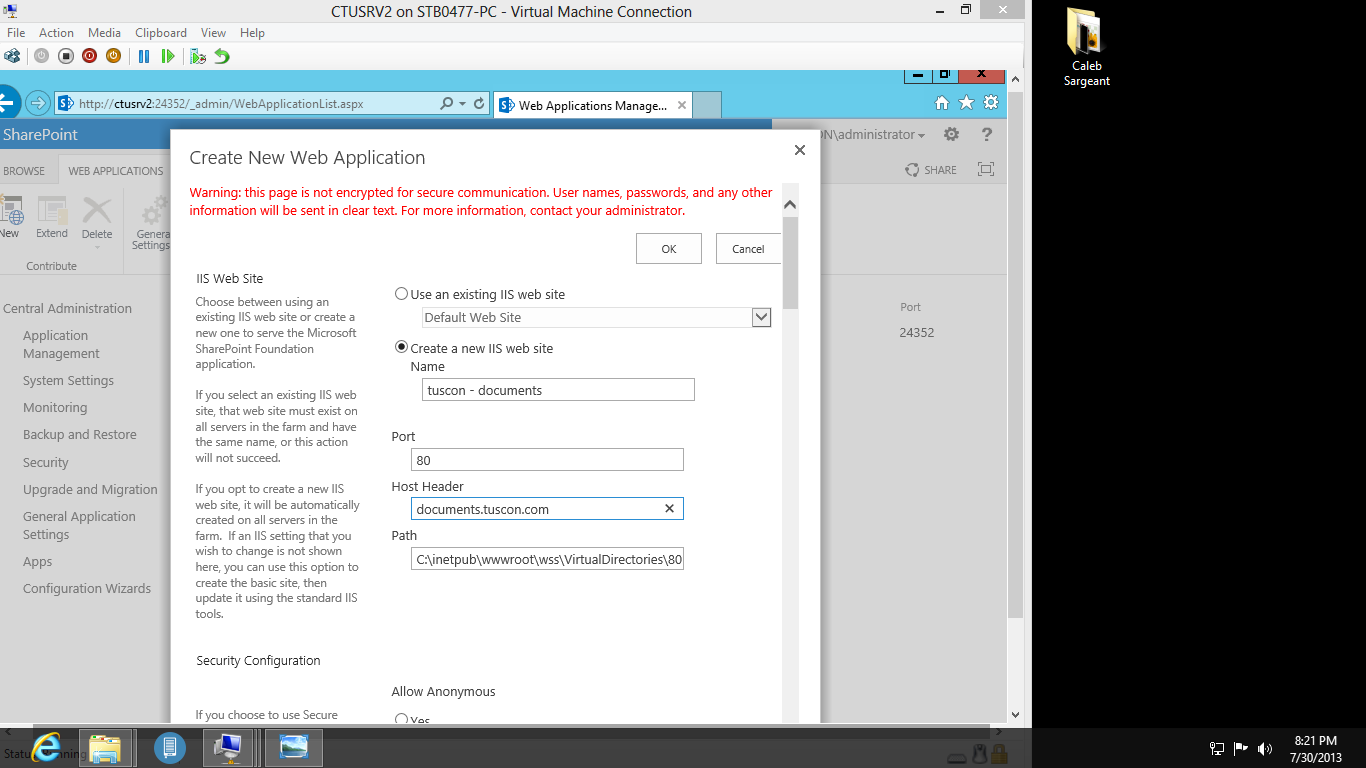This screenshot has width=1366, height=768.
Task: Open browser Favorites star
Action: tap(966, 103)
